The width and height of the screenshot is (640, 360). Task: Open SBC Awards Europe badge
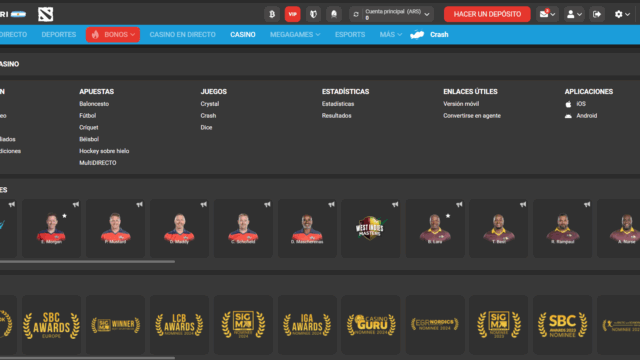51,325
